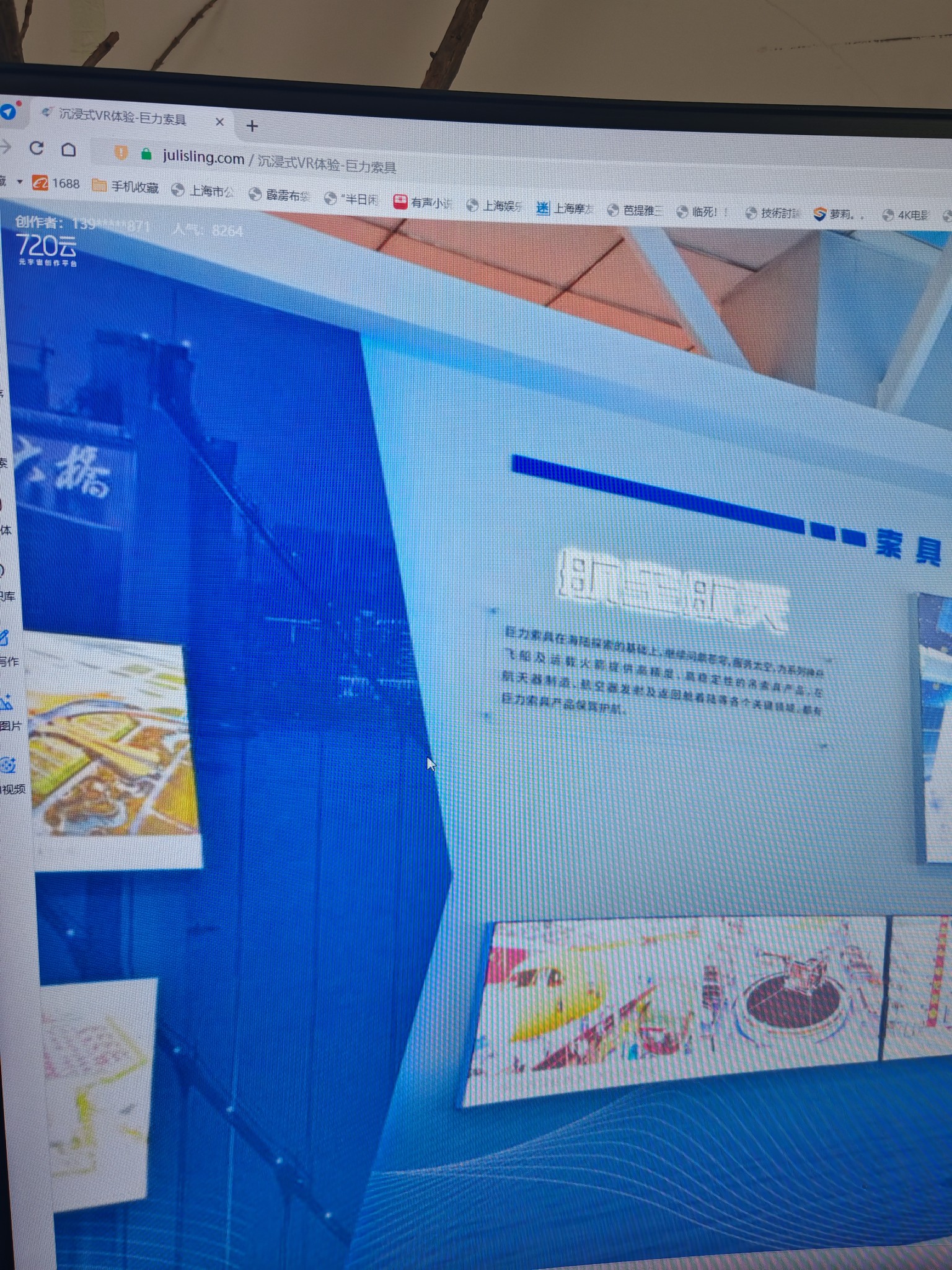Open the 萝莉 bookmark
The width and height of the screenshot is (952, 1270).
pos(839,214)
